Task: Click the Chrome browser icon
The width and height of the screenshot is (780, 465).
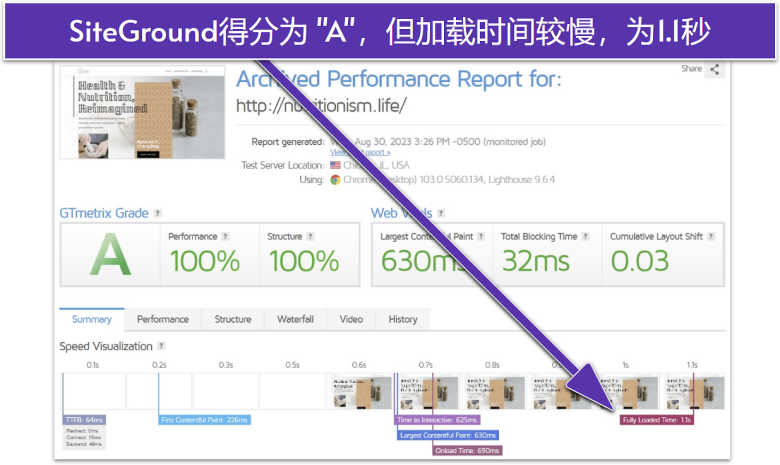Action: point(335,180)
